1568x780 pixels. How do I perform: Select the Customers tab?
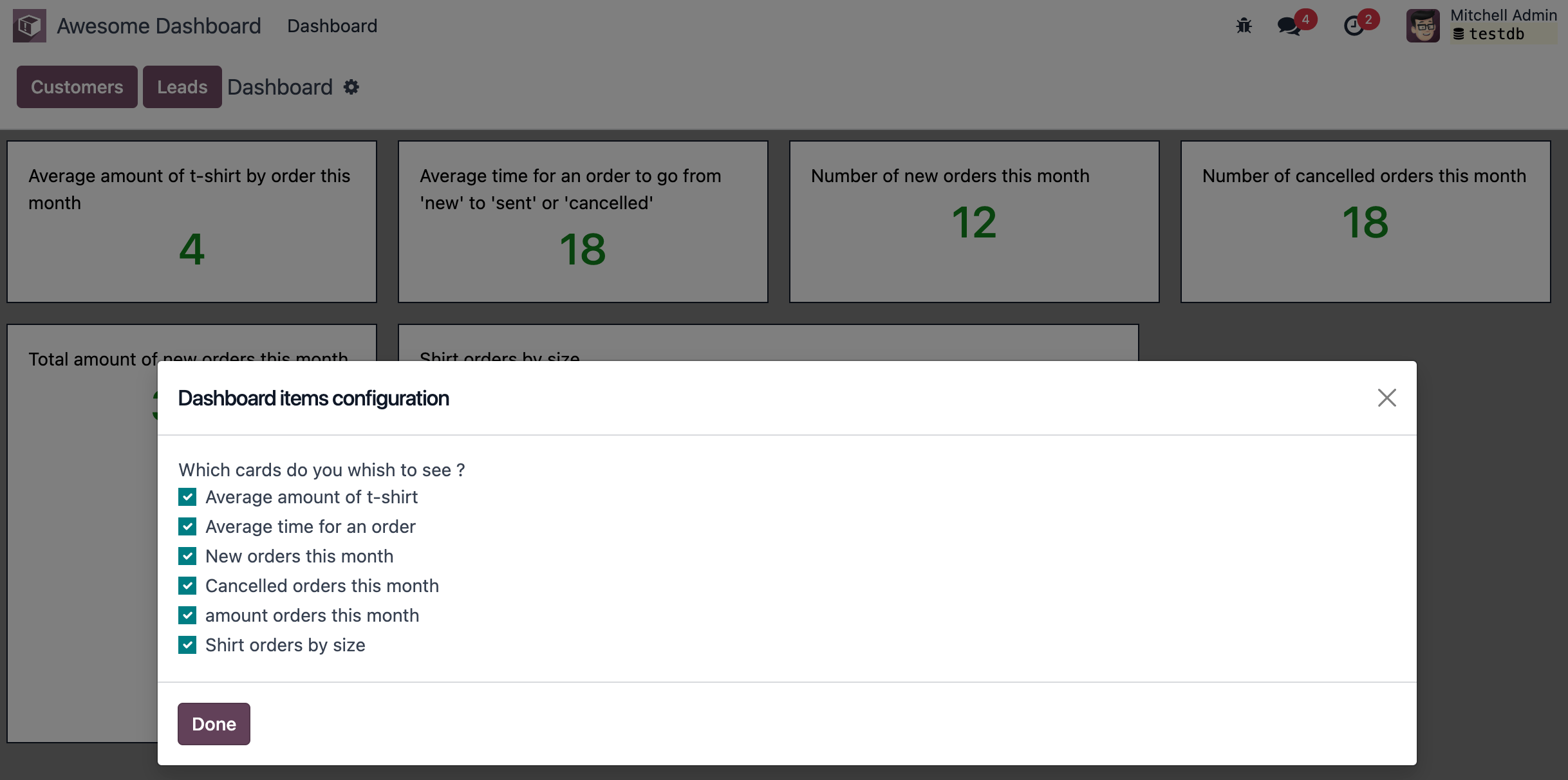[x=77, y=87]
